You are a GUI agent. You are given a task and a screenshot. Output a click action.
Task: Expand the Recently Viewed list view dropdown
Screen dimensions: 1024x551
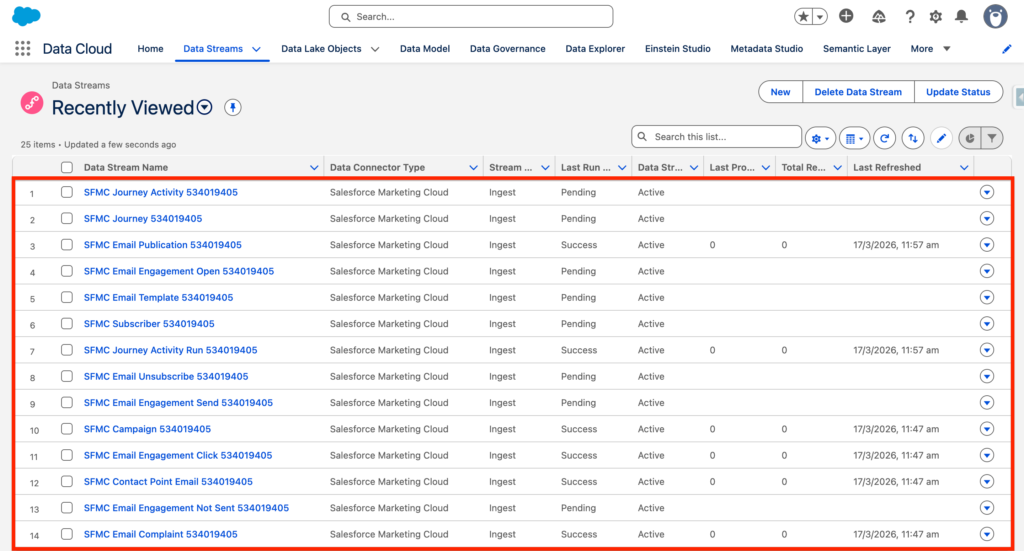[205, 108]
